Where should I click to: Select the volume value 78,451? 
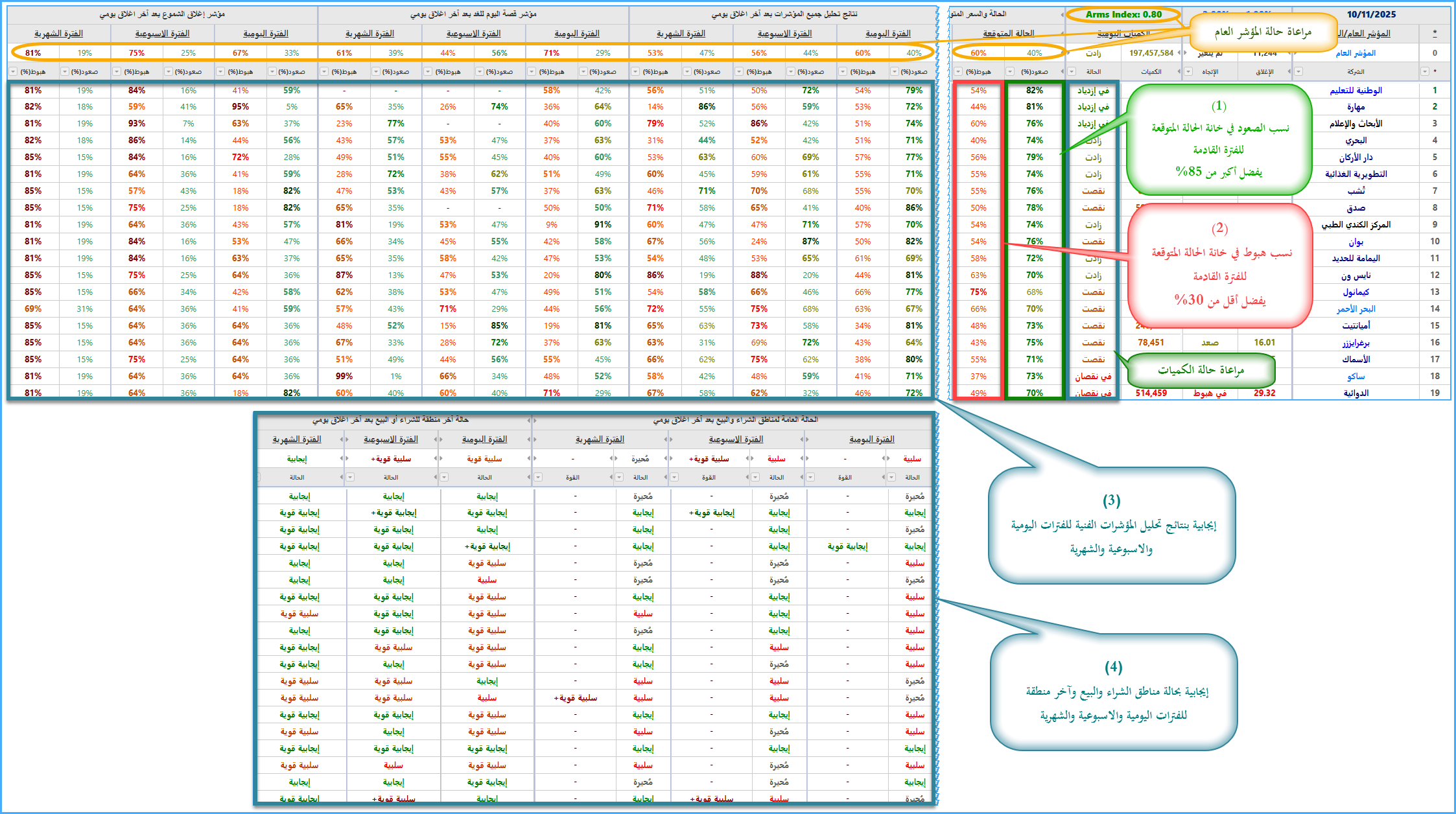click(1151, 343)
